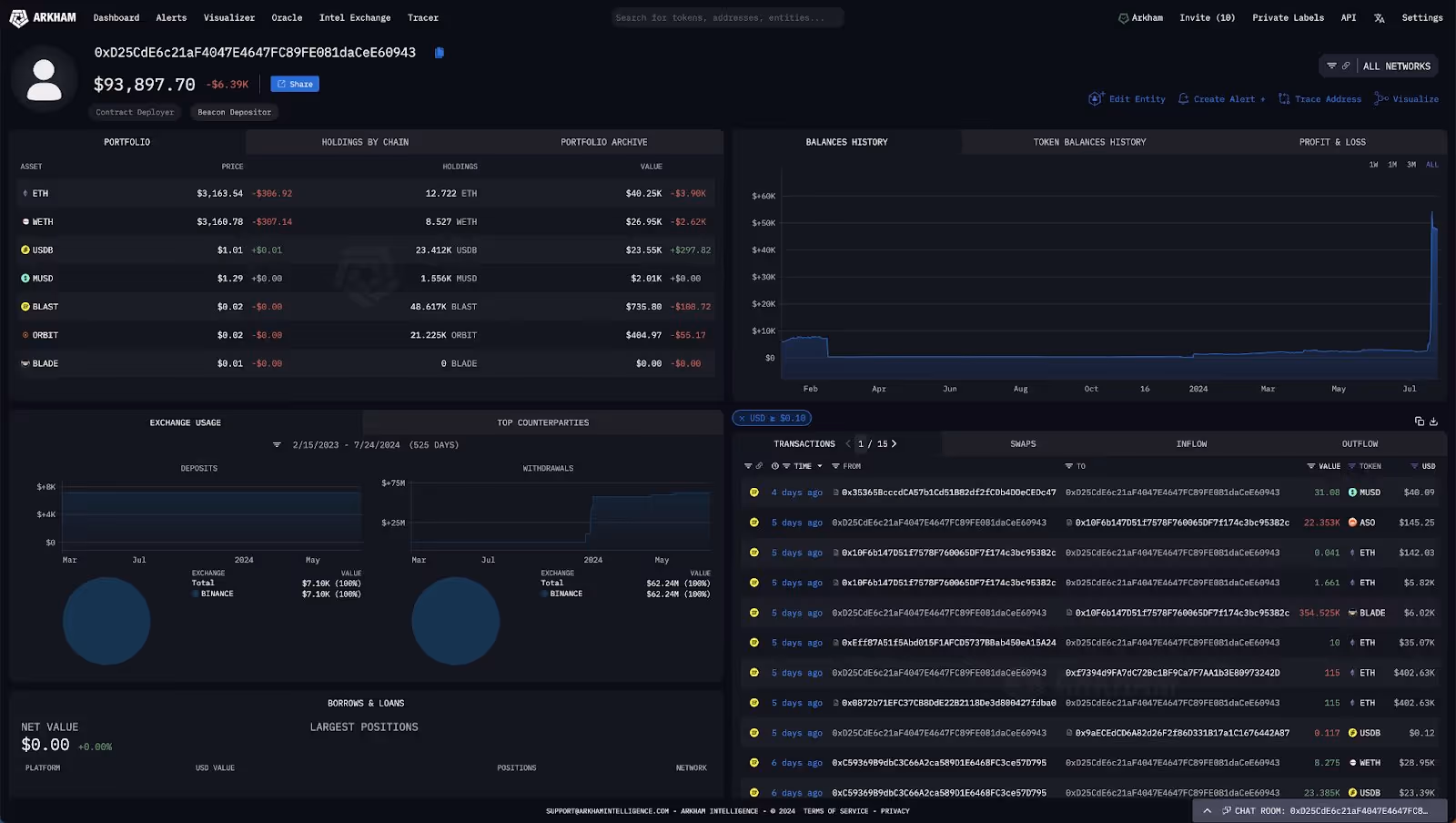This screenshot has width=1456, height=823.
Task: Click the link icon in the networks filter
Action: (1346, 66)
